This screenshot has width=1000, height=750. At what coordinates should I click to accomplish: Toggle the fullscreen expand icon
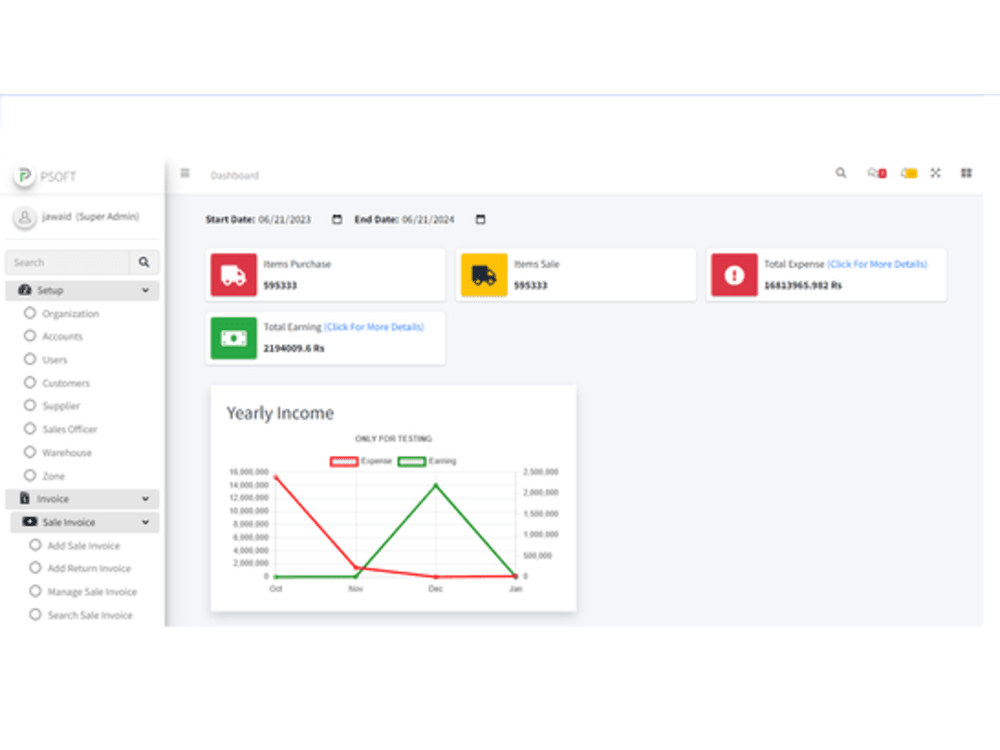click(936, 173)
